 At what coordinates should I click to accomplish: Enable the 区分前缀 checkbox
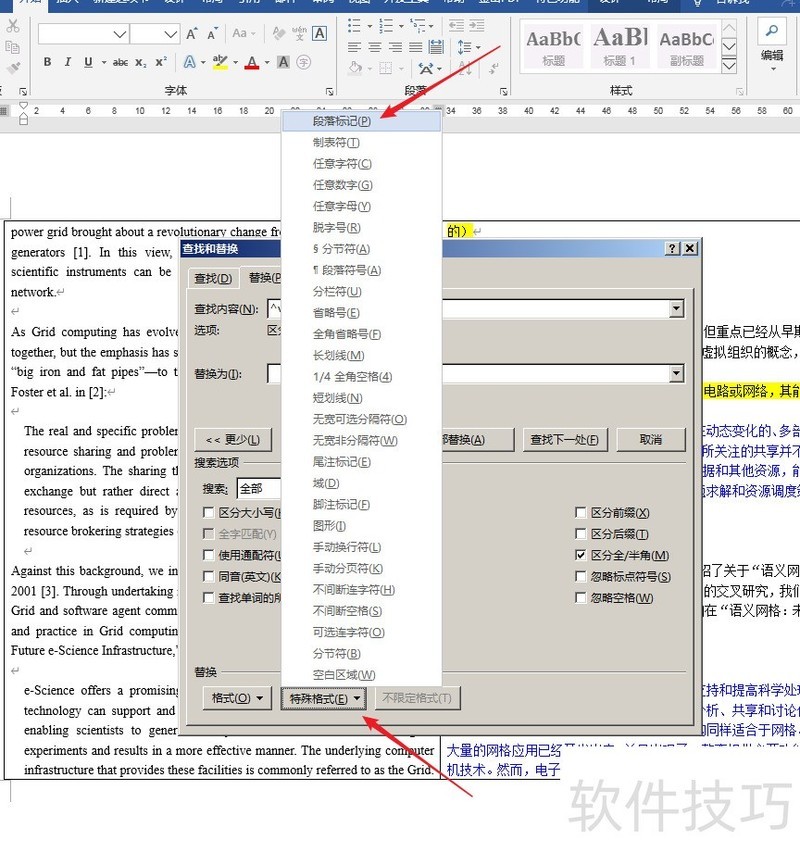(581, 513)
